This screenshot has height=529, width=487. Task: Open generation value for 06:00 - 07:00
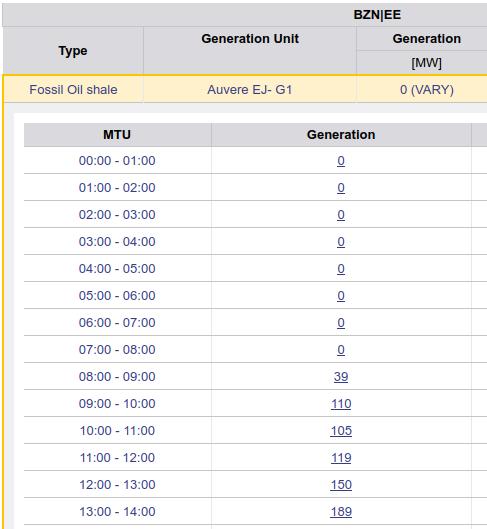pyautogui.click(x=341, y=323)
